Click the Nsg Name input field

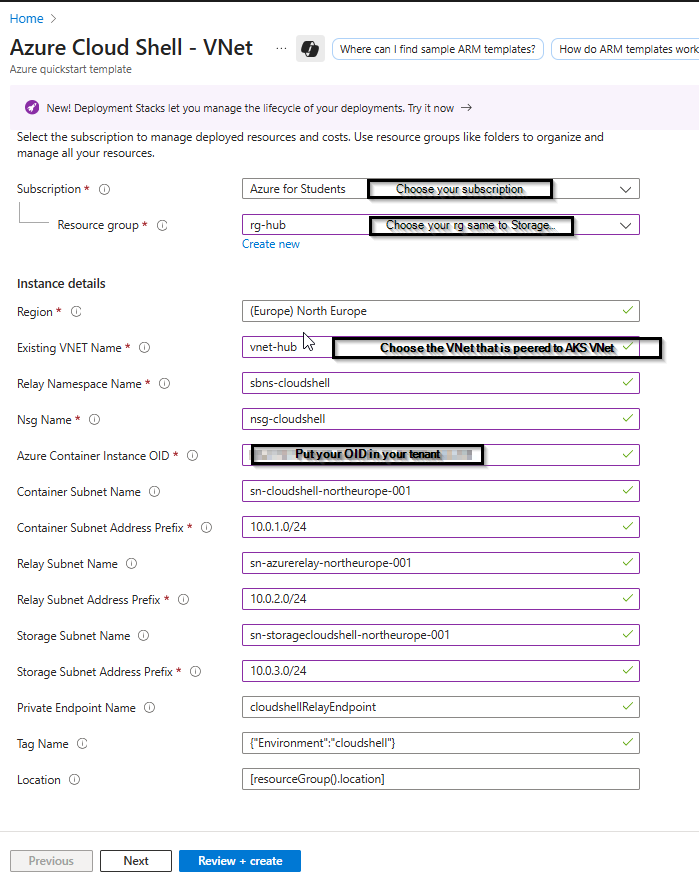[x=441, y=419]
